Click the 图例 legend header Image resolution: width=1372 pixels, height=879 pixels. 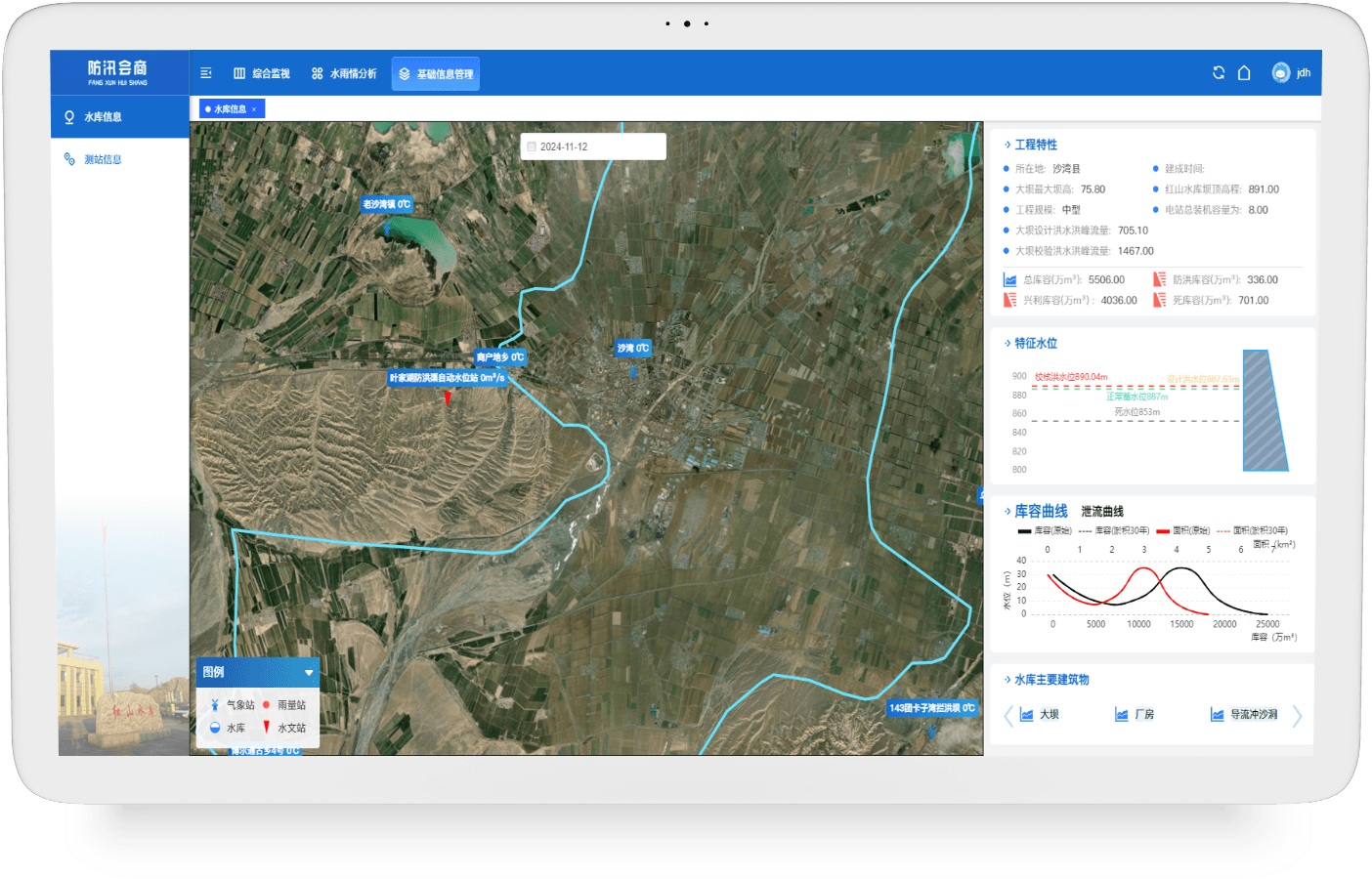click(x=258, y=672)
